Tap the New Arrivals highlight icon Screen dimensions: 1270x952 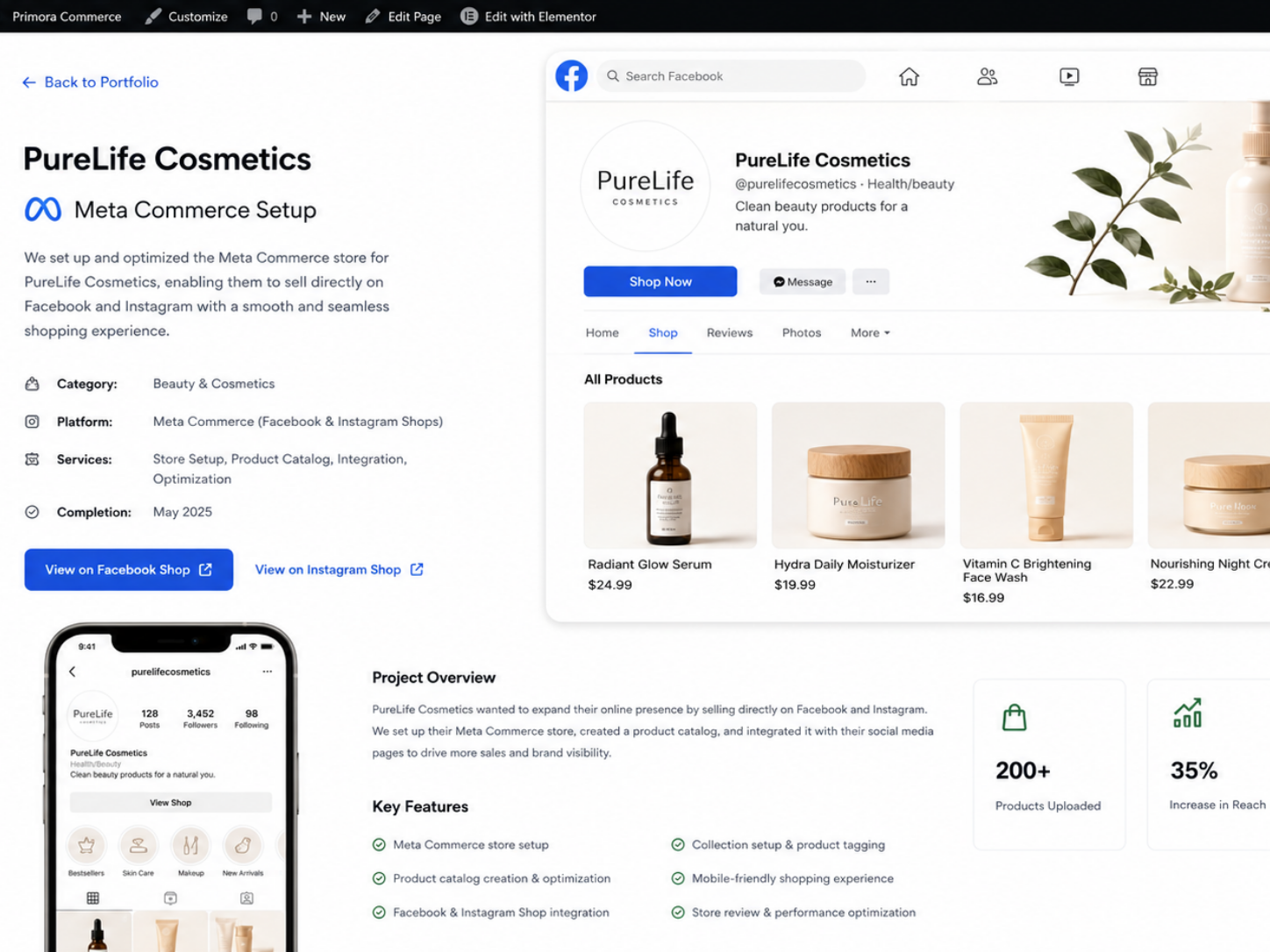click(x=243, y=845)
